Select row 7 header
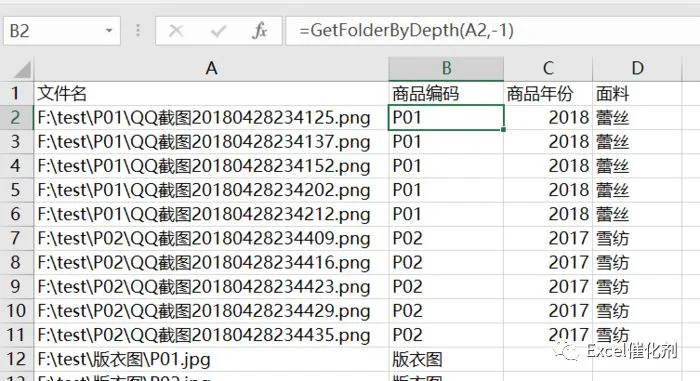The height and width of the screenshot is (381, 700). click(17, 238)
